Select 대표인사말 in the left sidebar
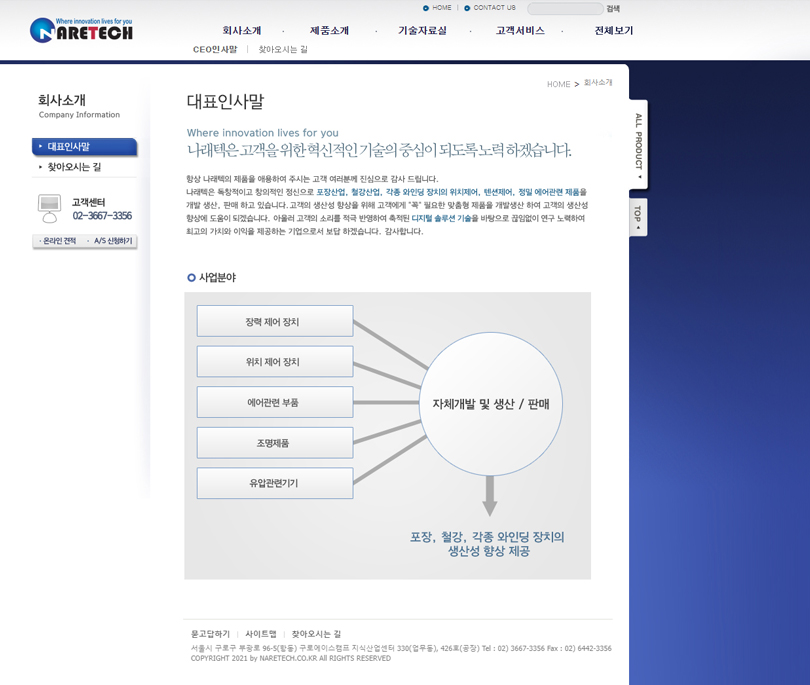 coord(84,147)
